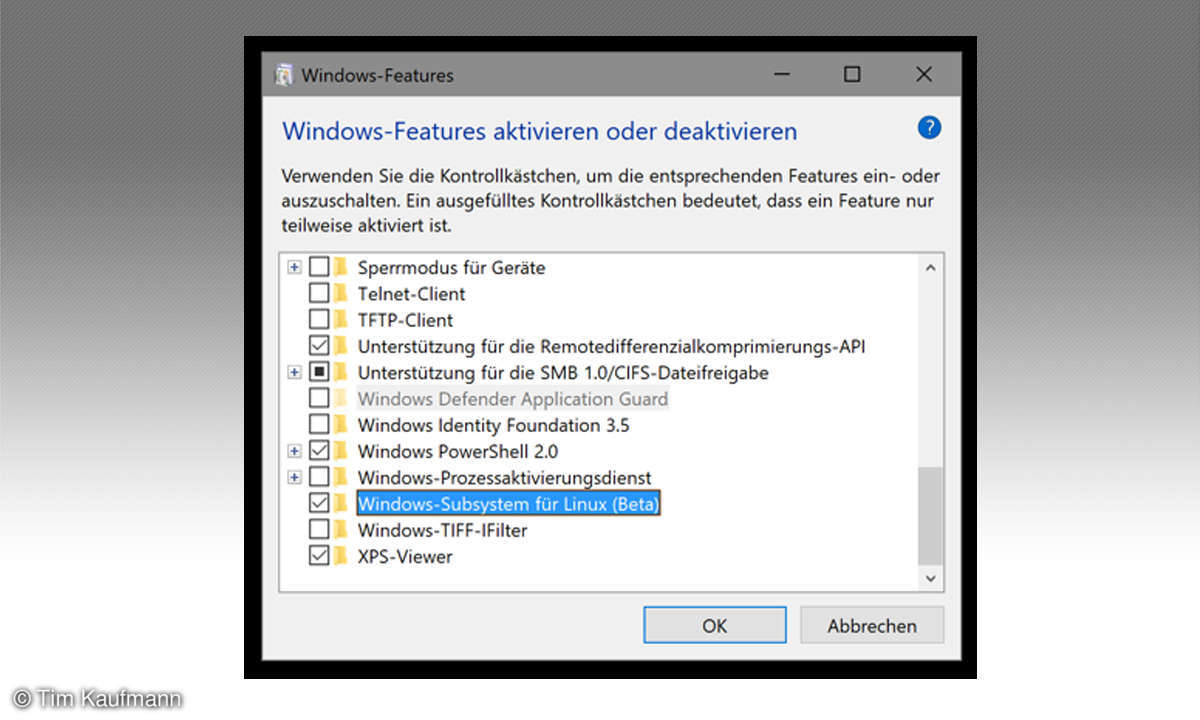The width and height of the screenshot is (1200, 720).
Task: Click folder icon beside Remotedifferenzialkomprimierungs-API
Action: pyautogui.click(x=340, y=346)
